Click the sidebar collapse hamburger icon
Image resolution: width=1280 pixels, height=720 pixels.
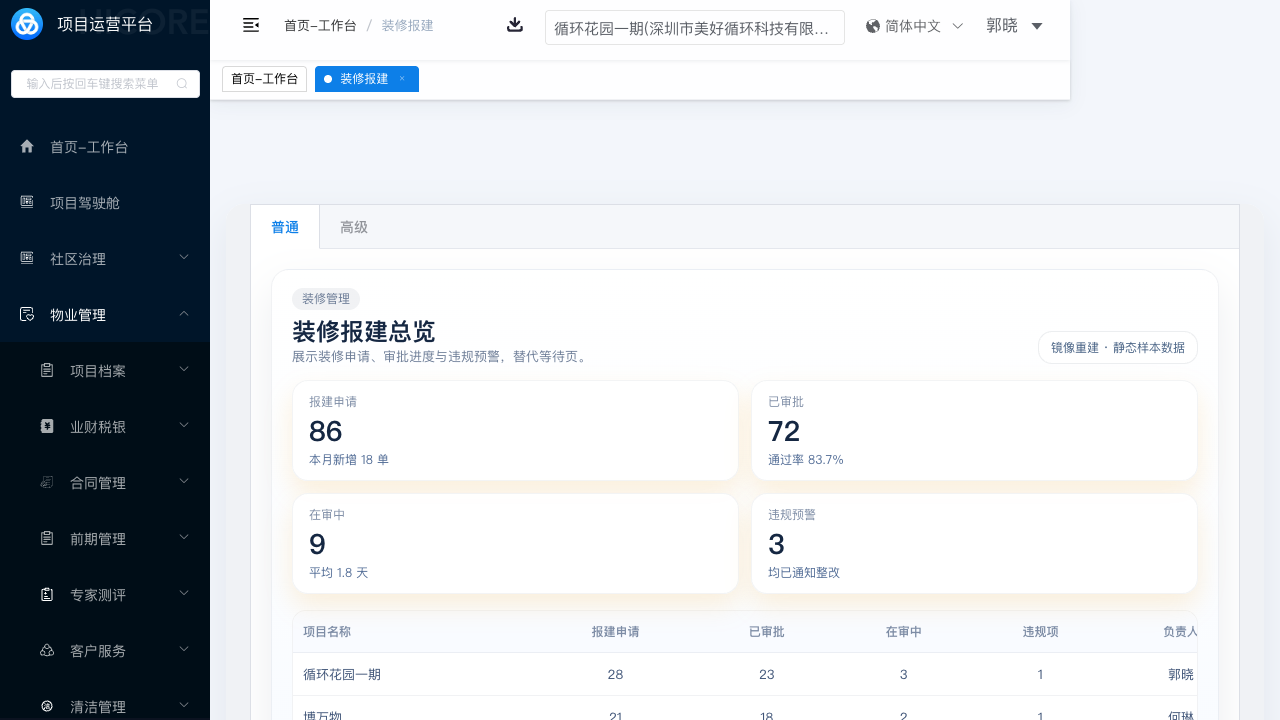(x=251, y=25)
